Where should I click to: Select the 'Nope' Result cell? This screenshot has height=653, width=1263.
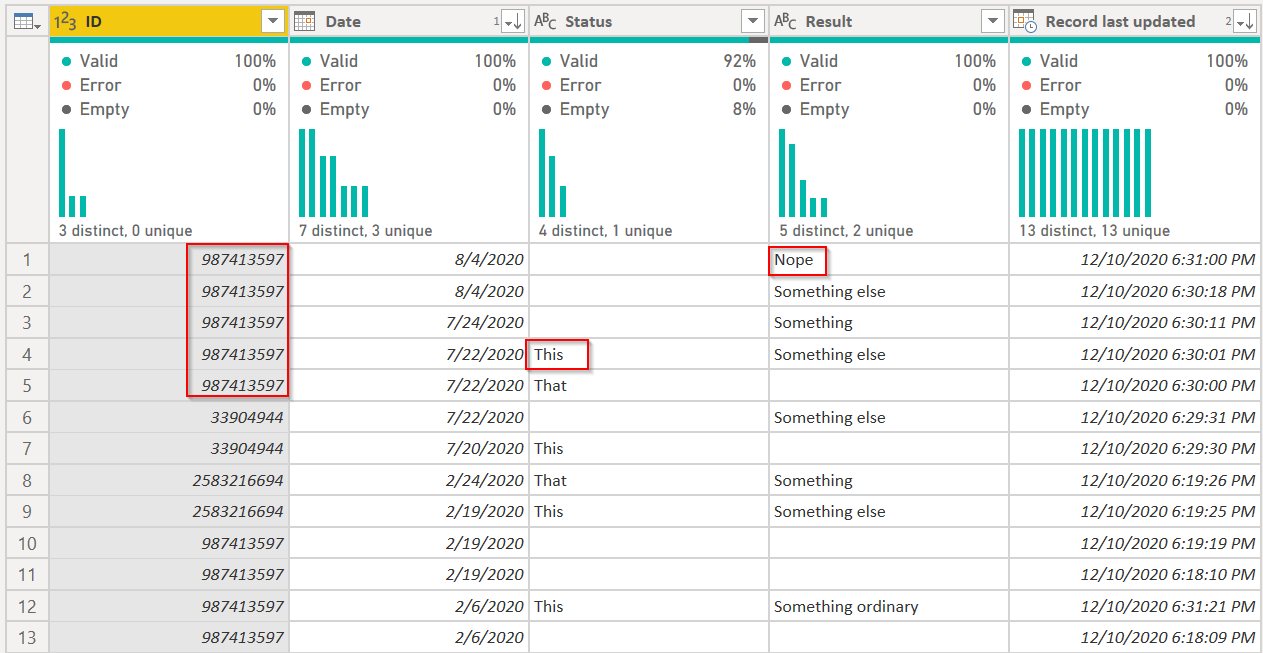pyautogui.click(x=889, y=260)
